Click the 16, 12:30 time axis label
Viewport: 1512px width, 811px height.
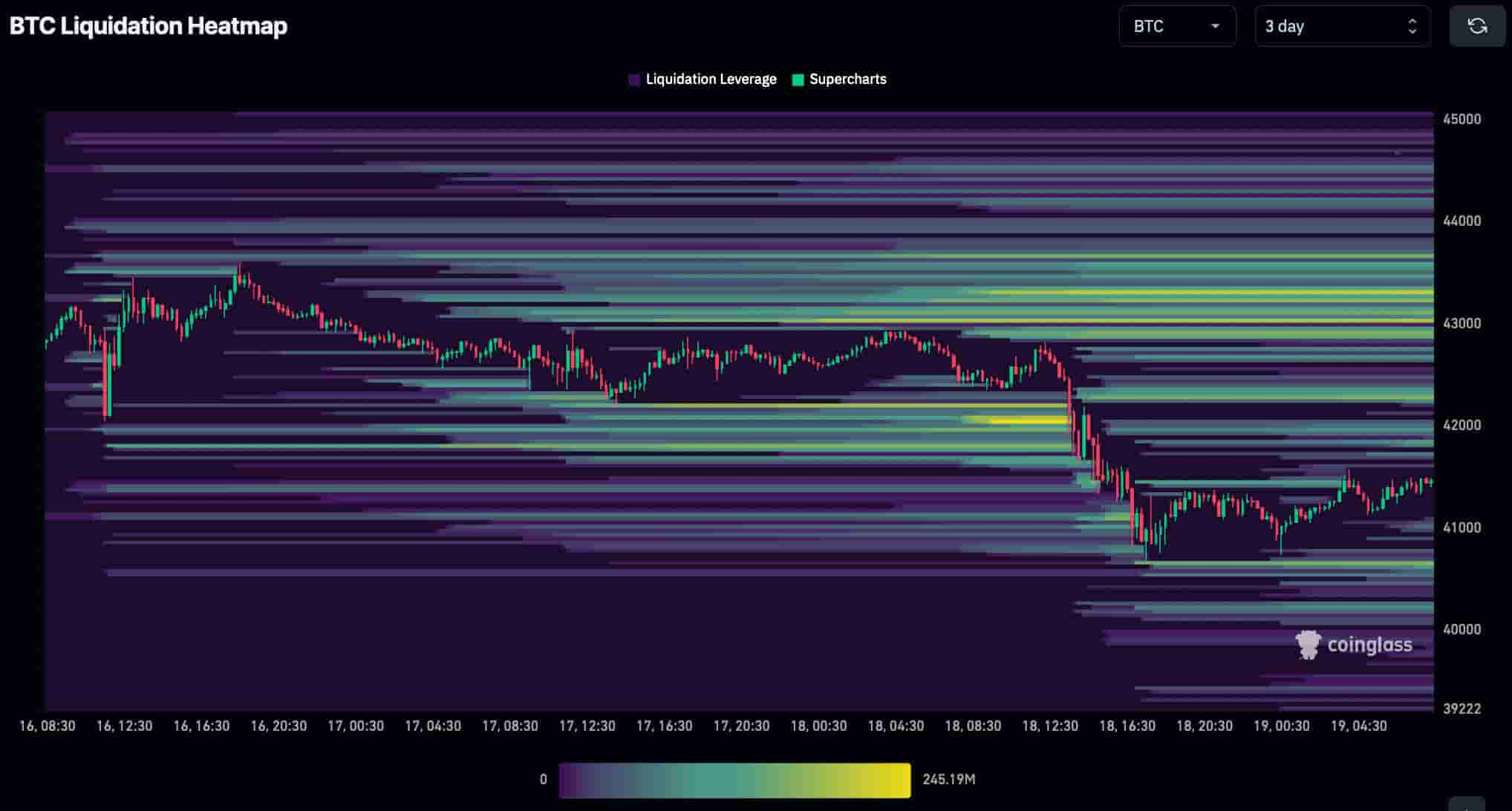coord(125,726)
